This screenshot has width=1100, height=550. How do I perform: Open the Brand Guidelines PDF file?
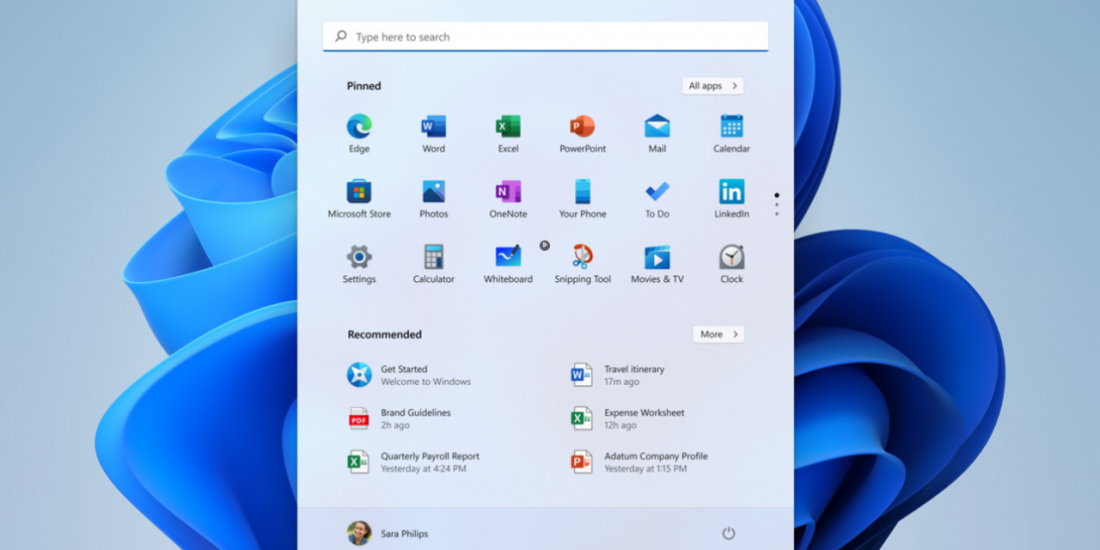point(399,418)
